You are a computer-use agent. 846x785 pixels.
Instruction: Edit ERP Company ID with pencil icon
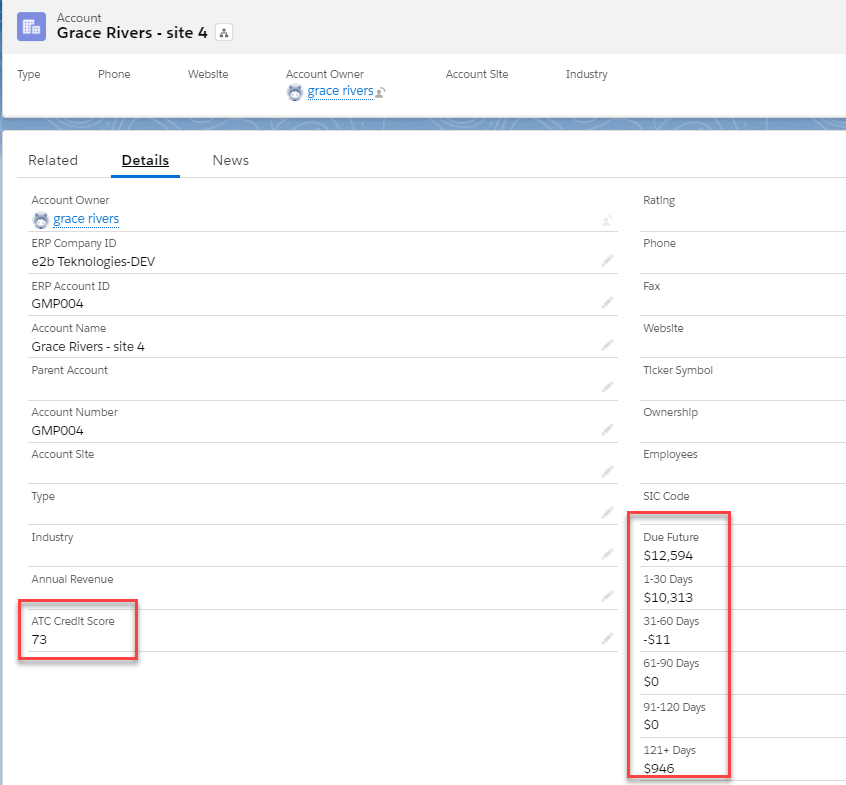pos(607,261)
